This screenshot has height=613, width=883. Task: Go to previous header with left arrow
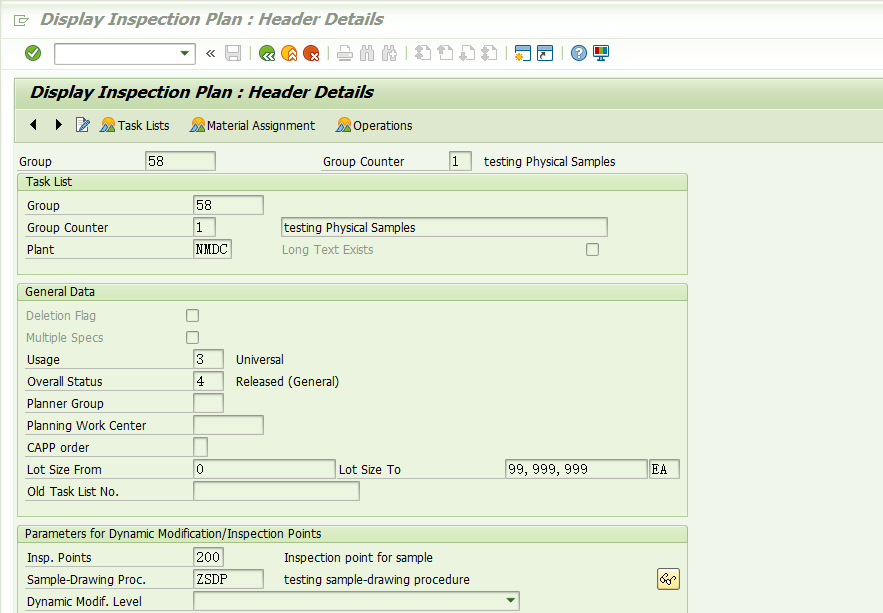[x=33, y=124]
